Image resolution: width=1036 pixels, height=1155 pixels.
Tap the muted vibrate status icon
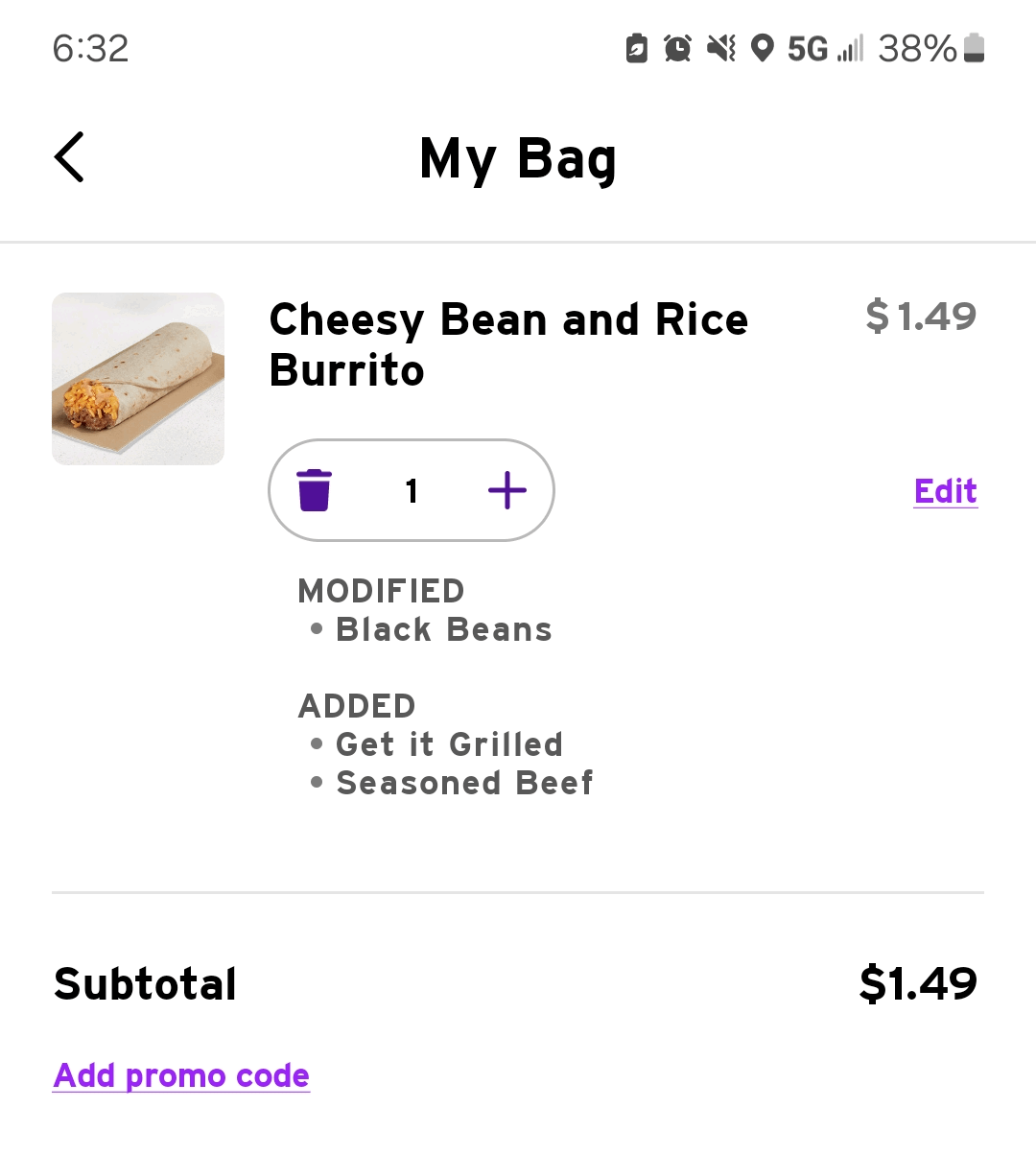tap(720, 48)
